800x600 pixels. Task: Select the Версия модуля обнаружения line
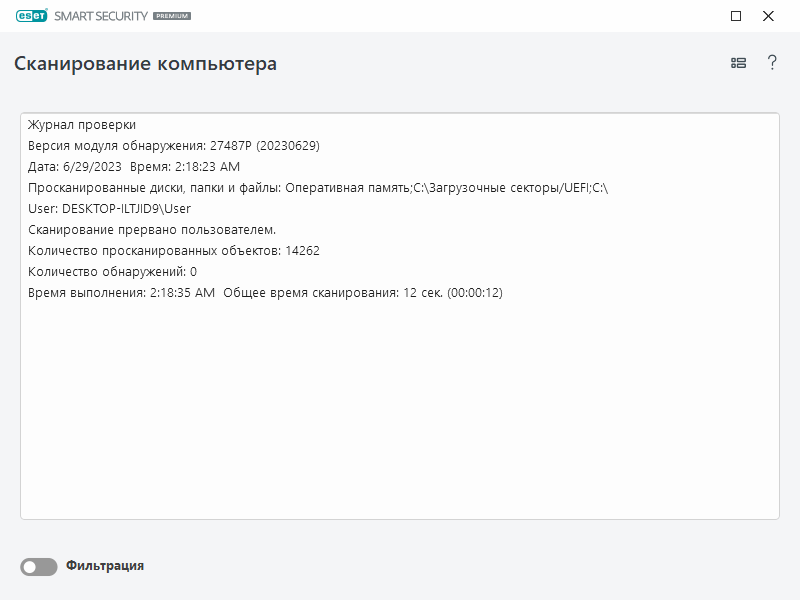[174, 146]
